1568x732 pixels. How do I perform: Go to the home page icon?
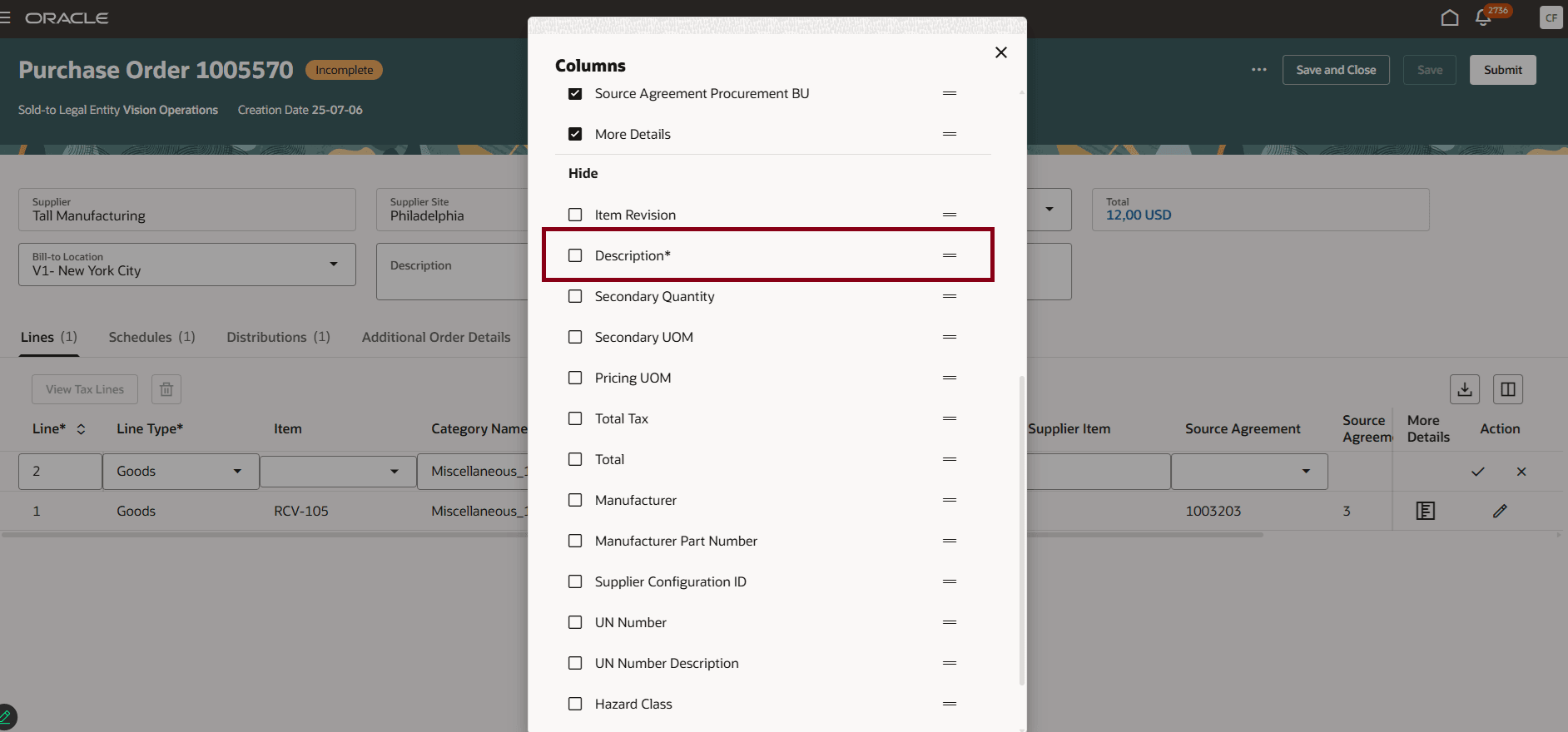point(1450,17)
